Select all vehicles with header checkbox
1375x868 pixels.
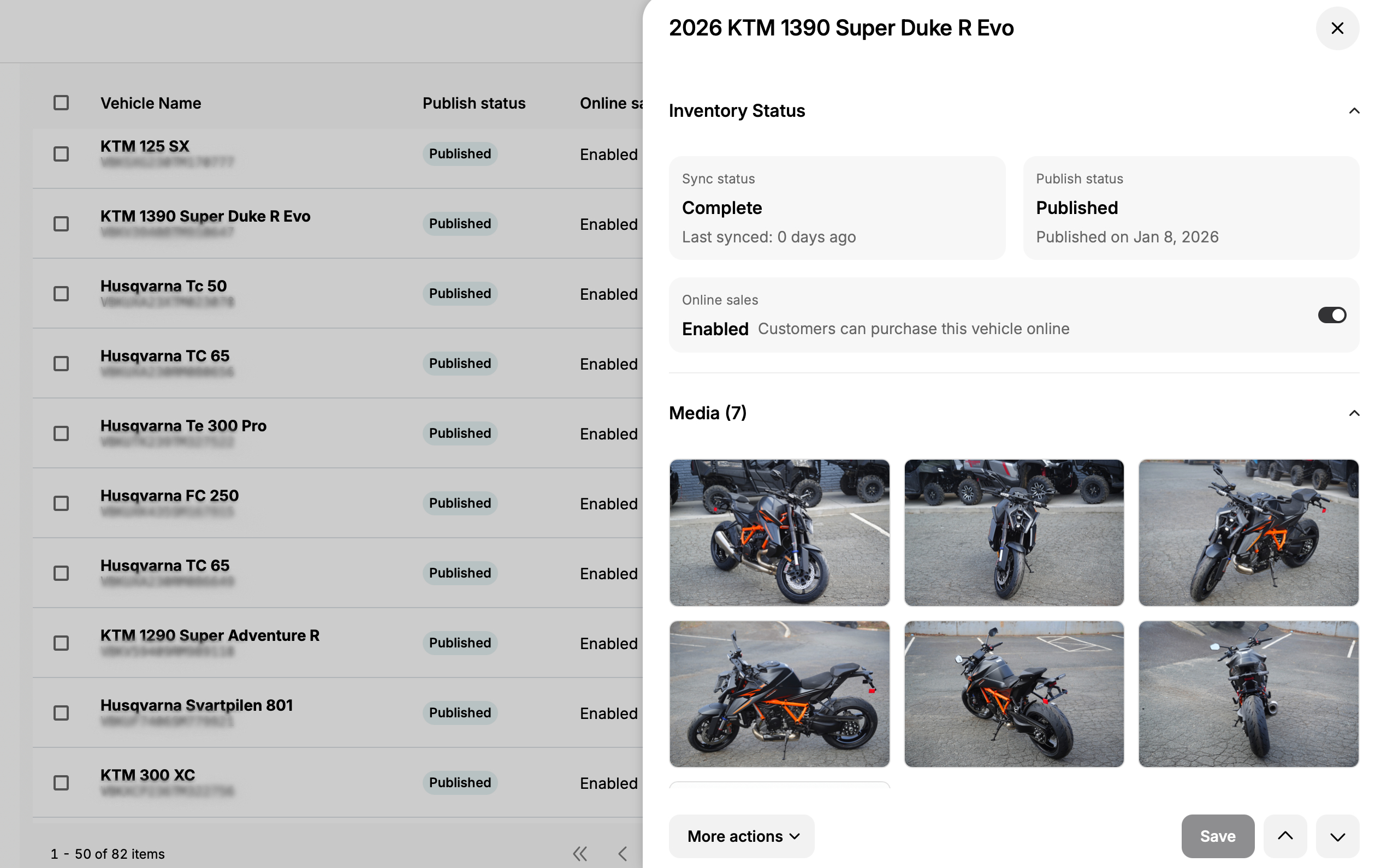(61, 103)
